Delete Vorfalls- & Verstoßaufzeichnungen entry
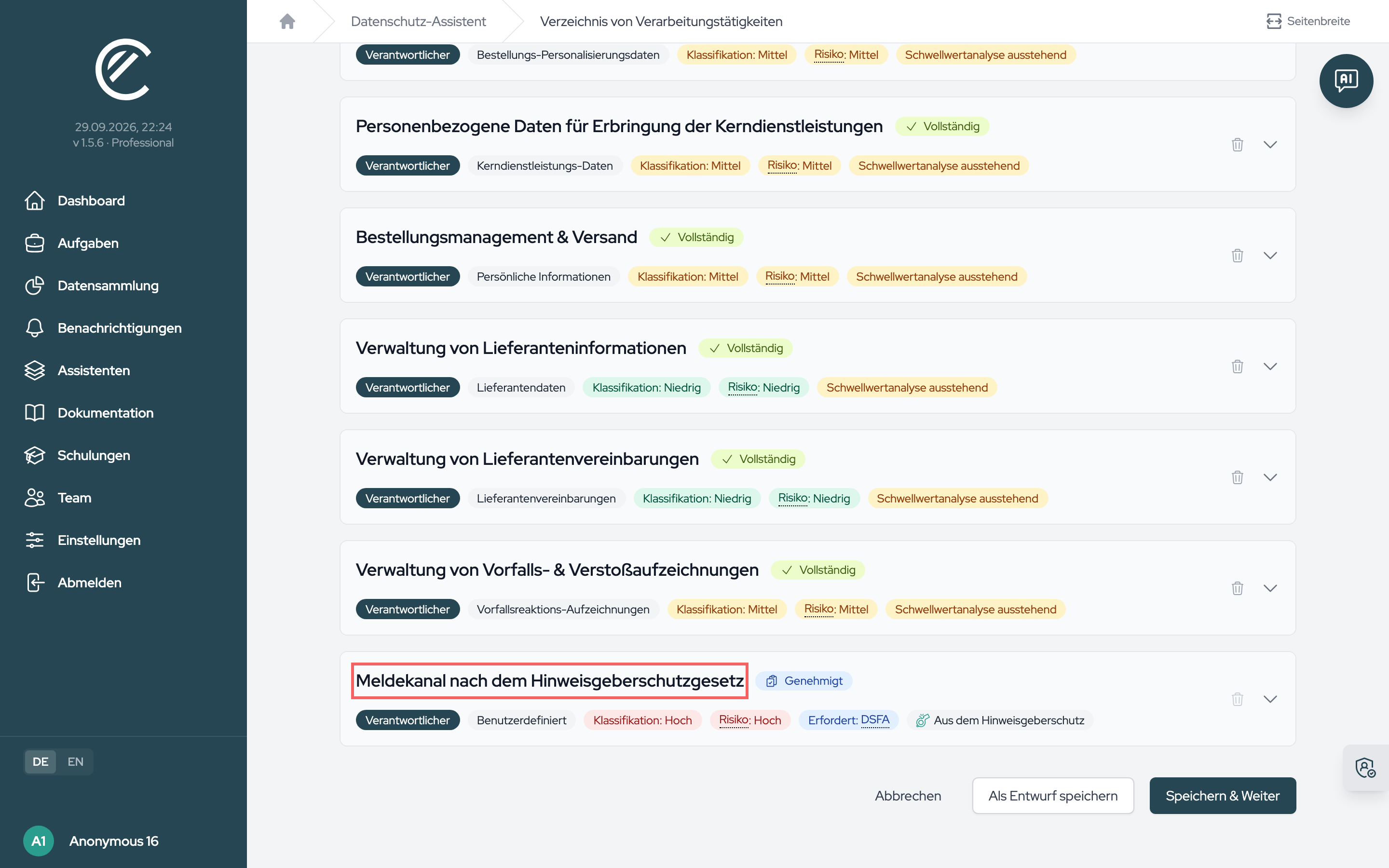1389x868 pixels. 1237,587
